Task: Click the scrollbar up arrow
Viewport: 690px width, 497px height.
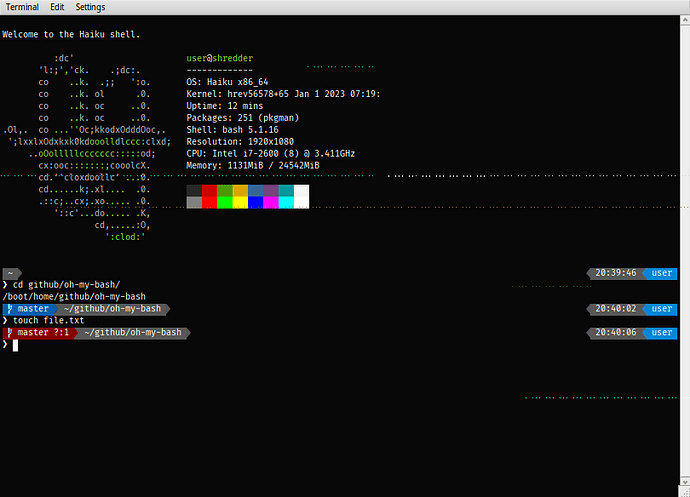Action: [685, 20]
